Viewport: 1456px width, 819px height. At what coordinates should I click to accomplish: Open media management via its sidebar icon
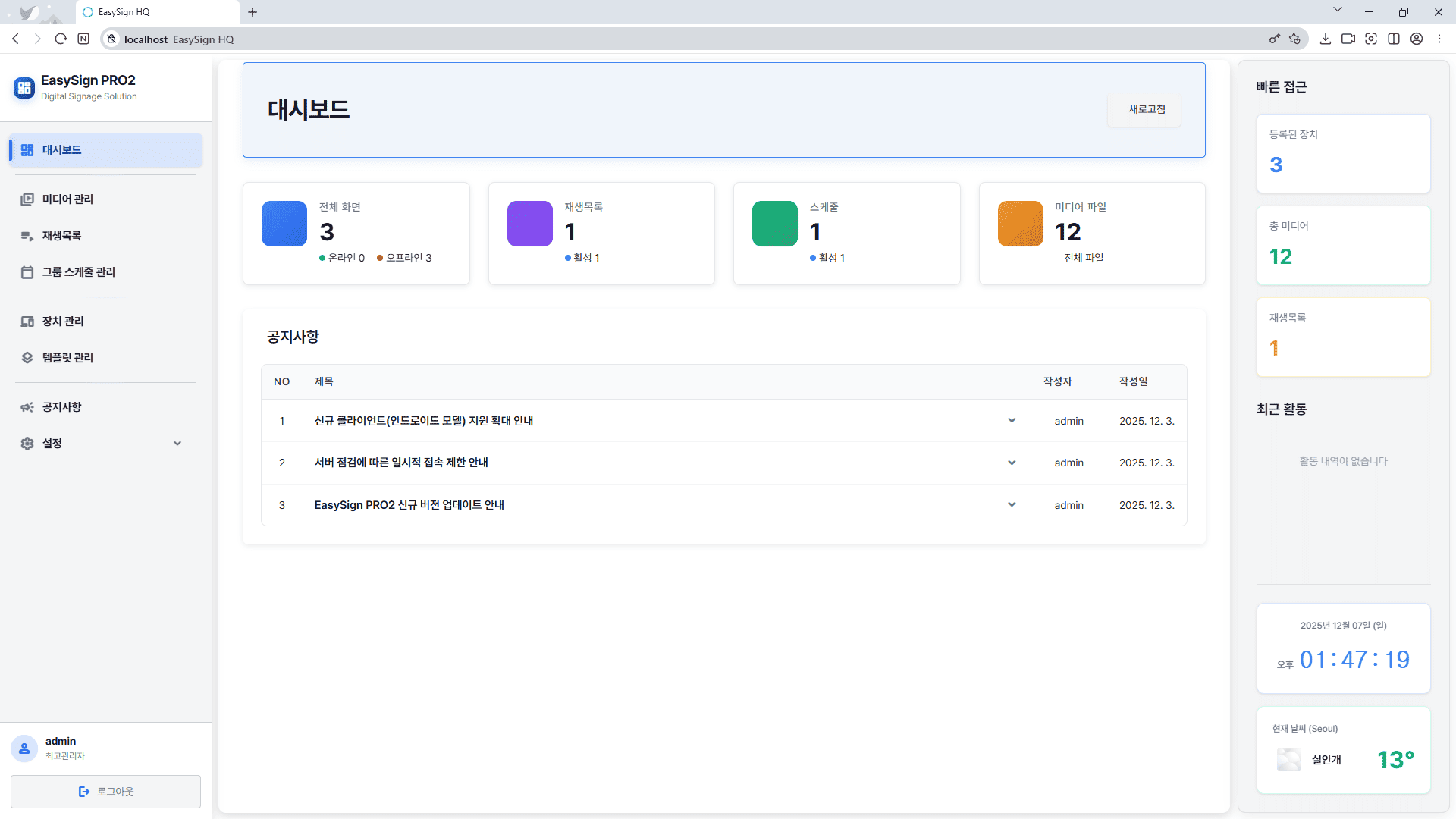[27, 199]
